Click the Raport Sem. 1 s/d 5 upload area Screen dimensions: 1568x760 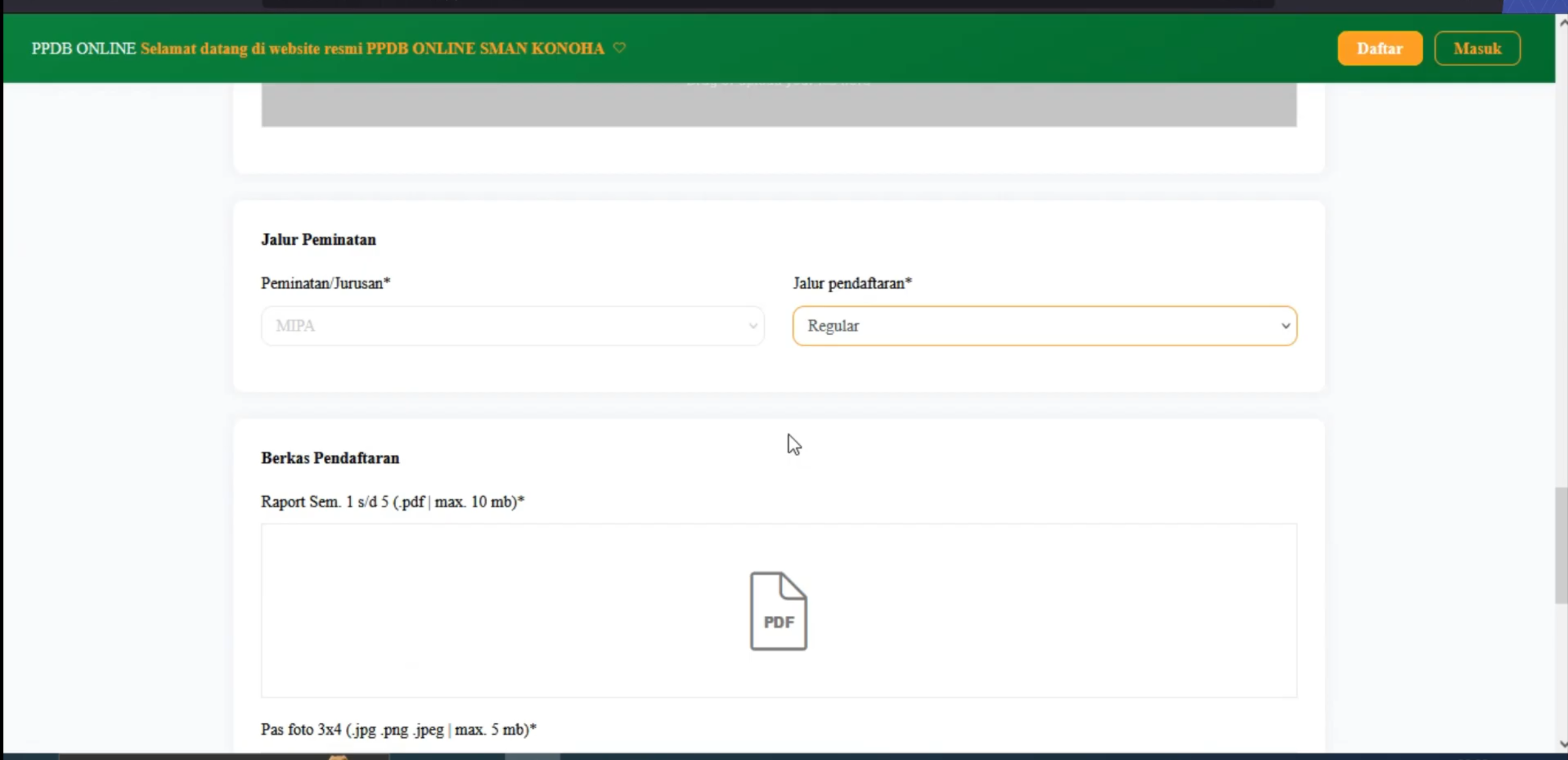point(779,610)
